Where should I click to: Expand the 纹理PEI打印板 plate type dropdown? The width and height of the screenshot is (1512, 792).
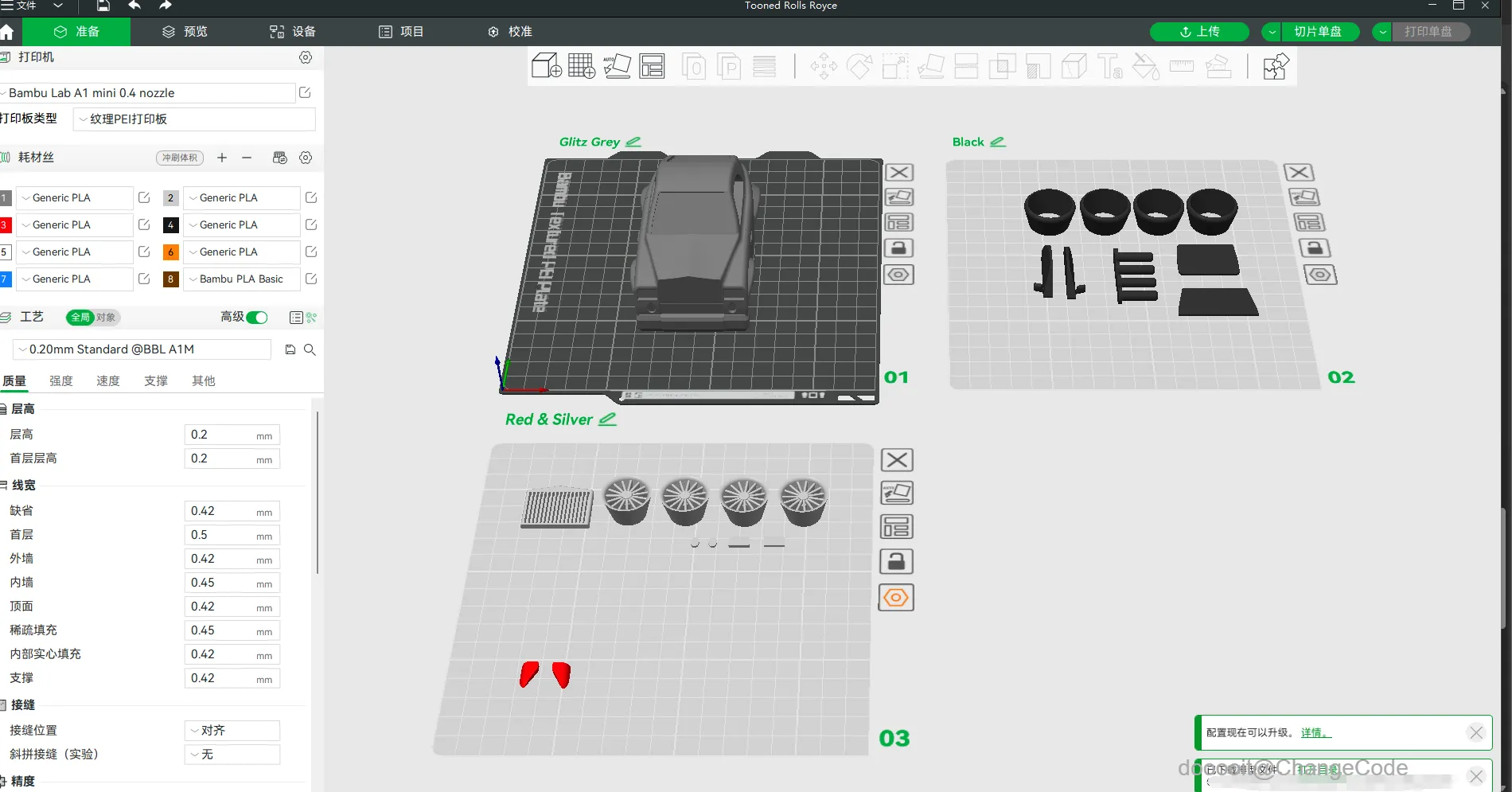pyautogui.click(x=194, y=119)
